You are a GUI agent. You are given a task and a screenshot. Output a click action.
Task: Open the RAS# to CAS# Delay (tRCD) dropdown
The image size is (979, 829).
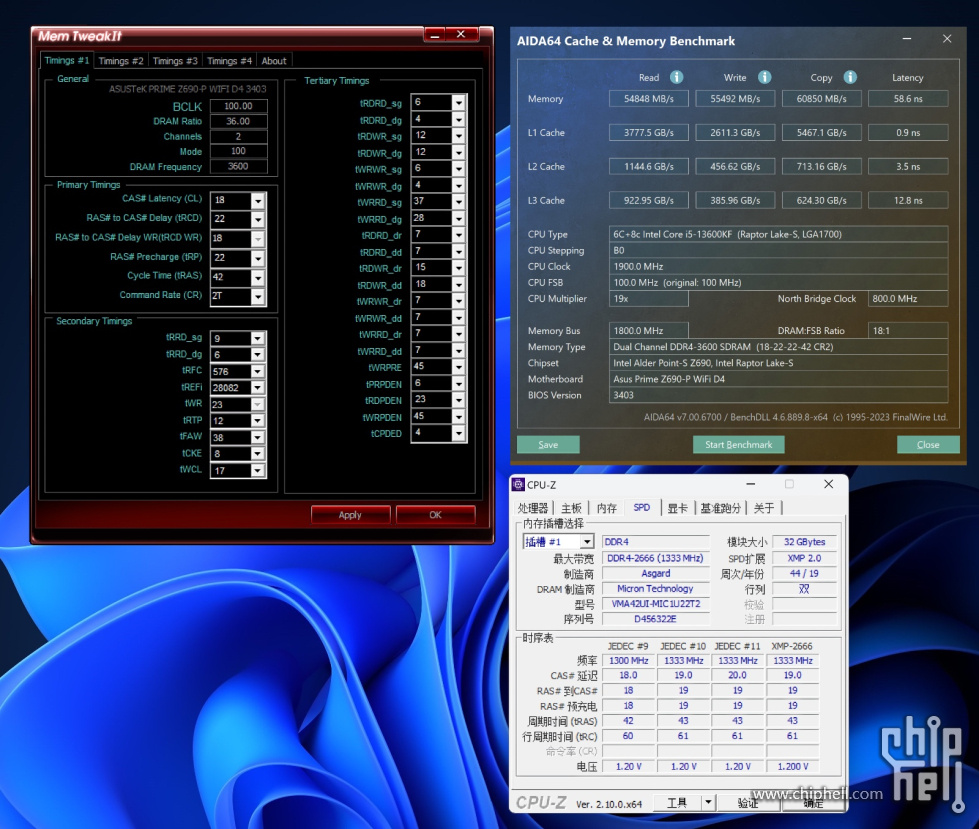pos(257,219)
